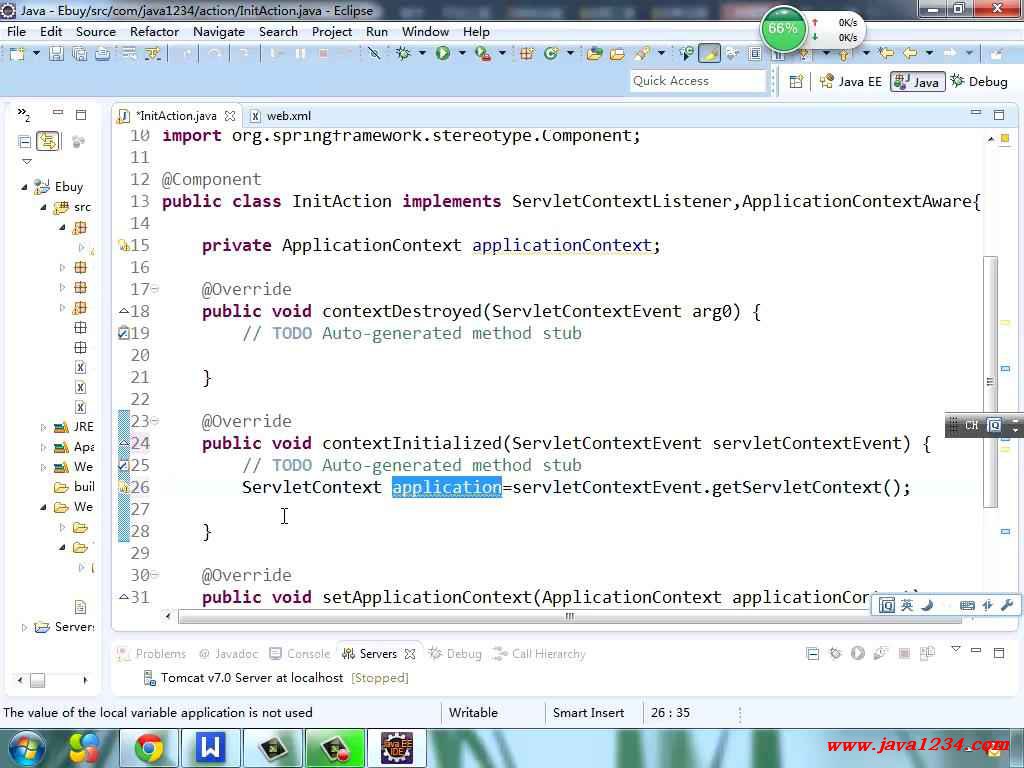Click the Last Edit Location arrow icon

pos(886,54)
